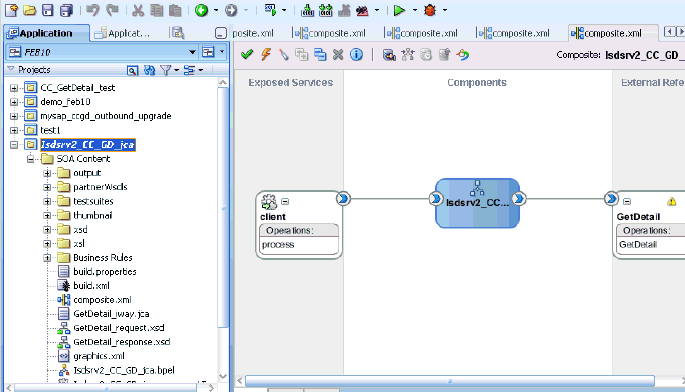The image size is (685, 392).
Task: Click the warning icon on GetDetail reference
Action: click(671, 201)
